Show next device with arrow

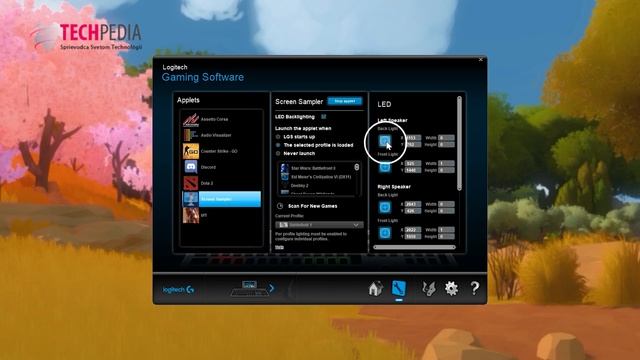click(271, 289)
